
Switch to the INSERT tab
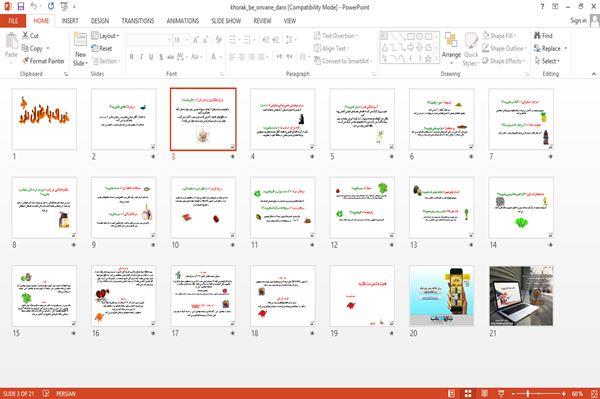pyautogui.click(x=70, y=21)
